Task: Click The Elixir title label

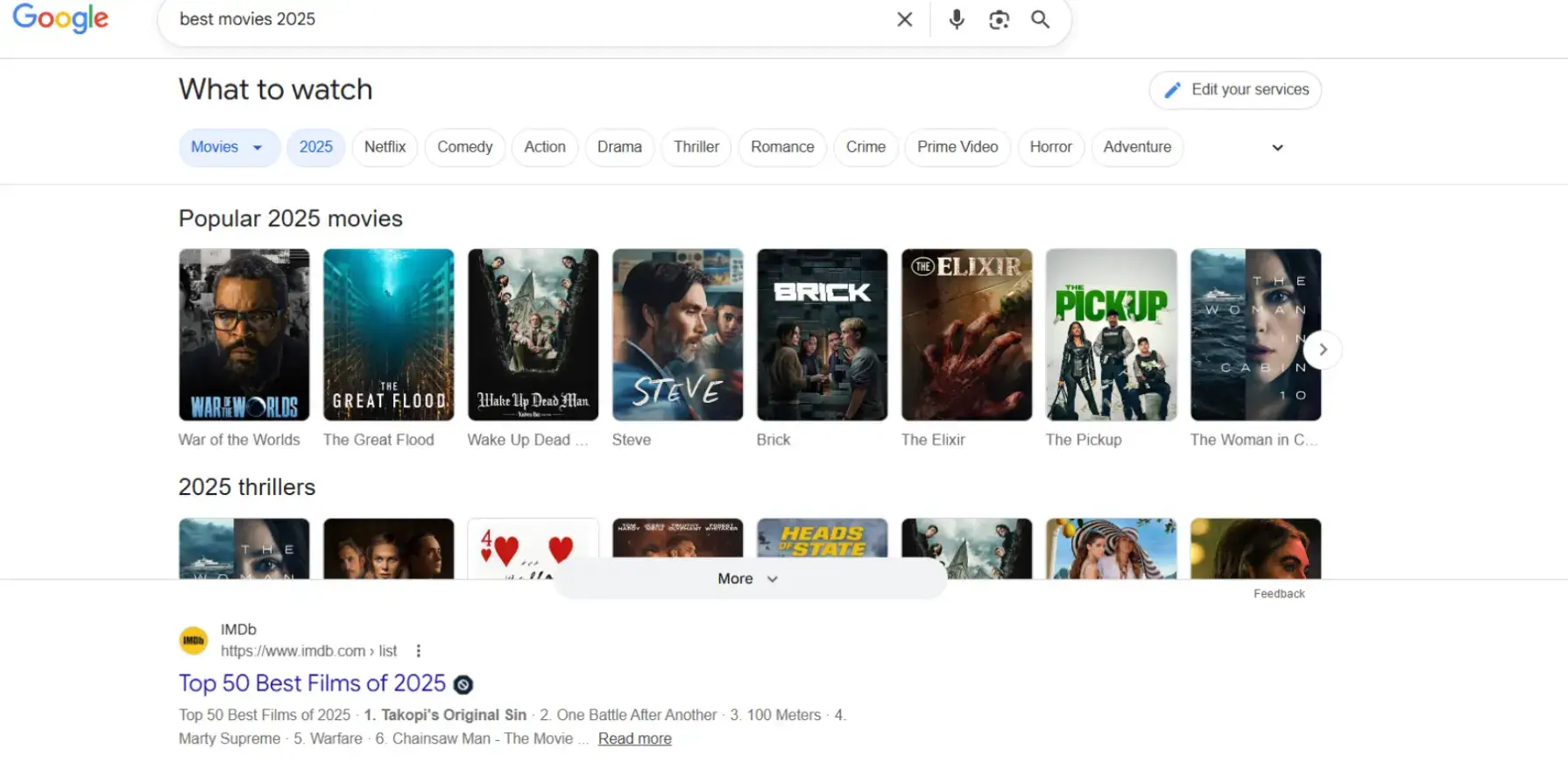Action: [933, 440]
